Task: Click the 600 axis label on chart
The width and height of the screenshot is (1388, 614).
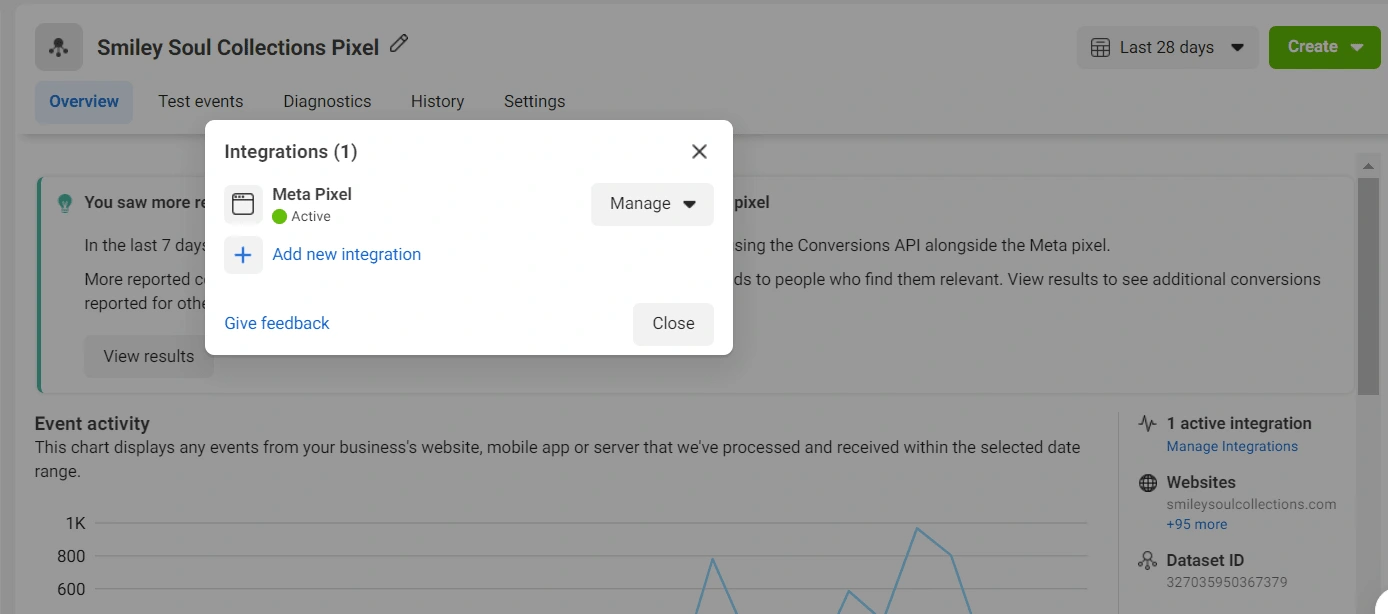Action: point(72,590)
